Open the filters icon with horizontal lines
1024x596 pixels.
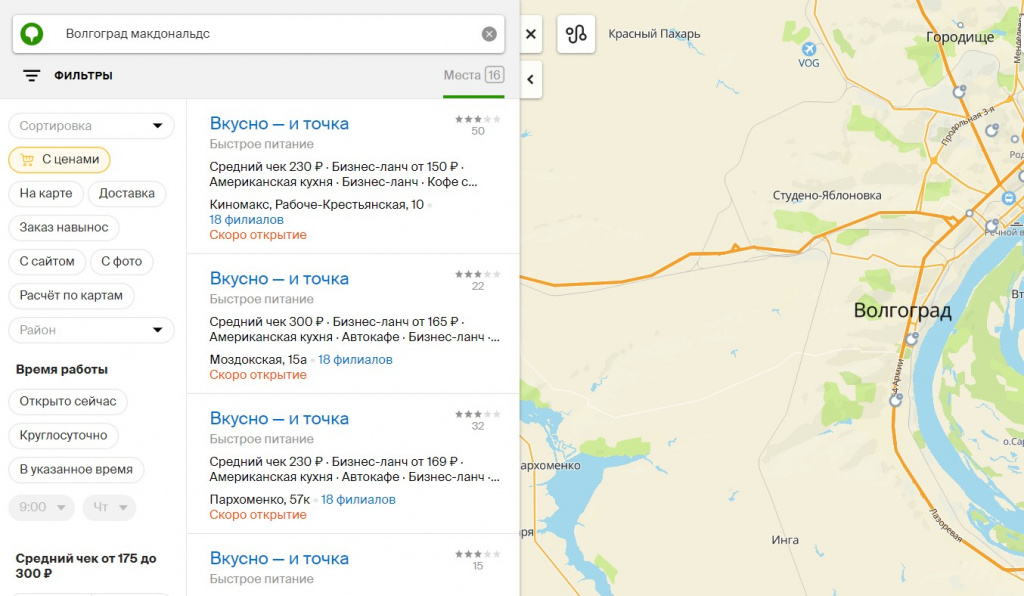[x=32, y=76]
